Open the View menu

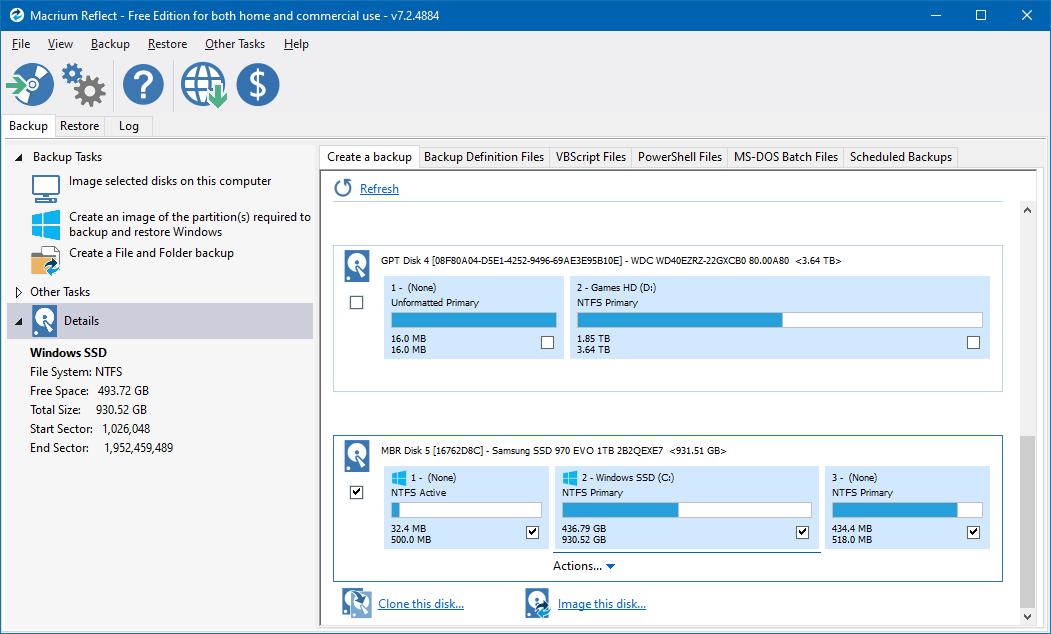coord(60,44)
